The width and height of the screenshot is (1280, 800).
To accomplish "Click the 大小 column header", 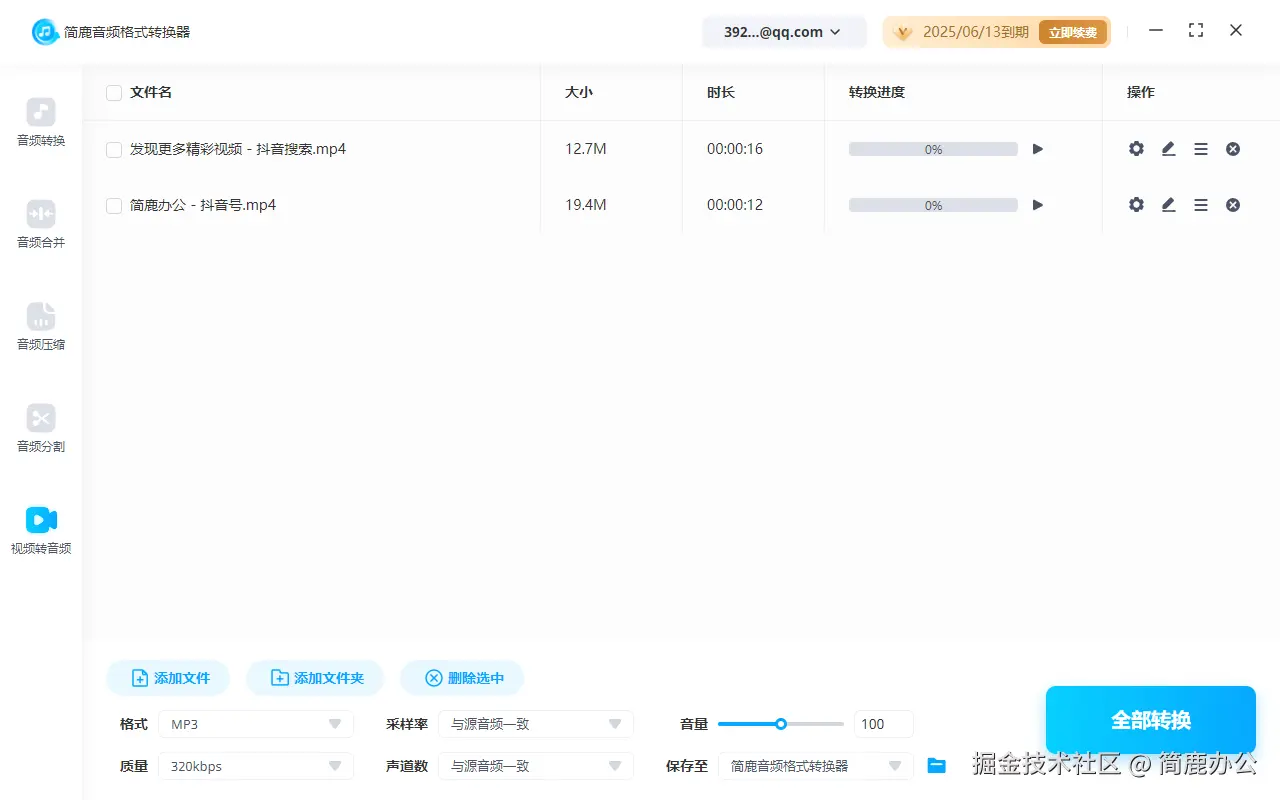I will coord(579,92).
